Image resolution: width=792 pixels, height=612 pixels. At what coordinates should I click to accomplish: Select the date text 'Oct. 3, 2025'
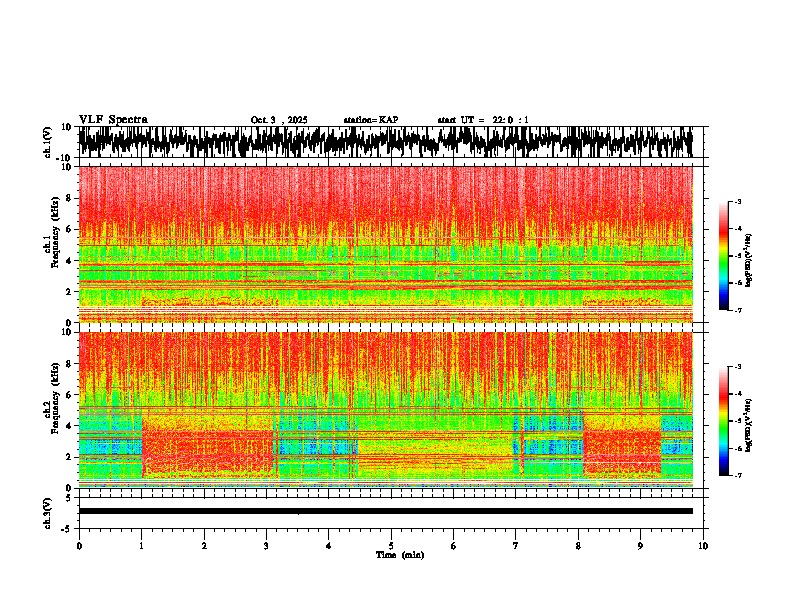click(279, 120)
